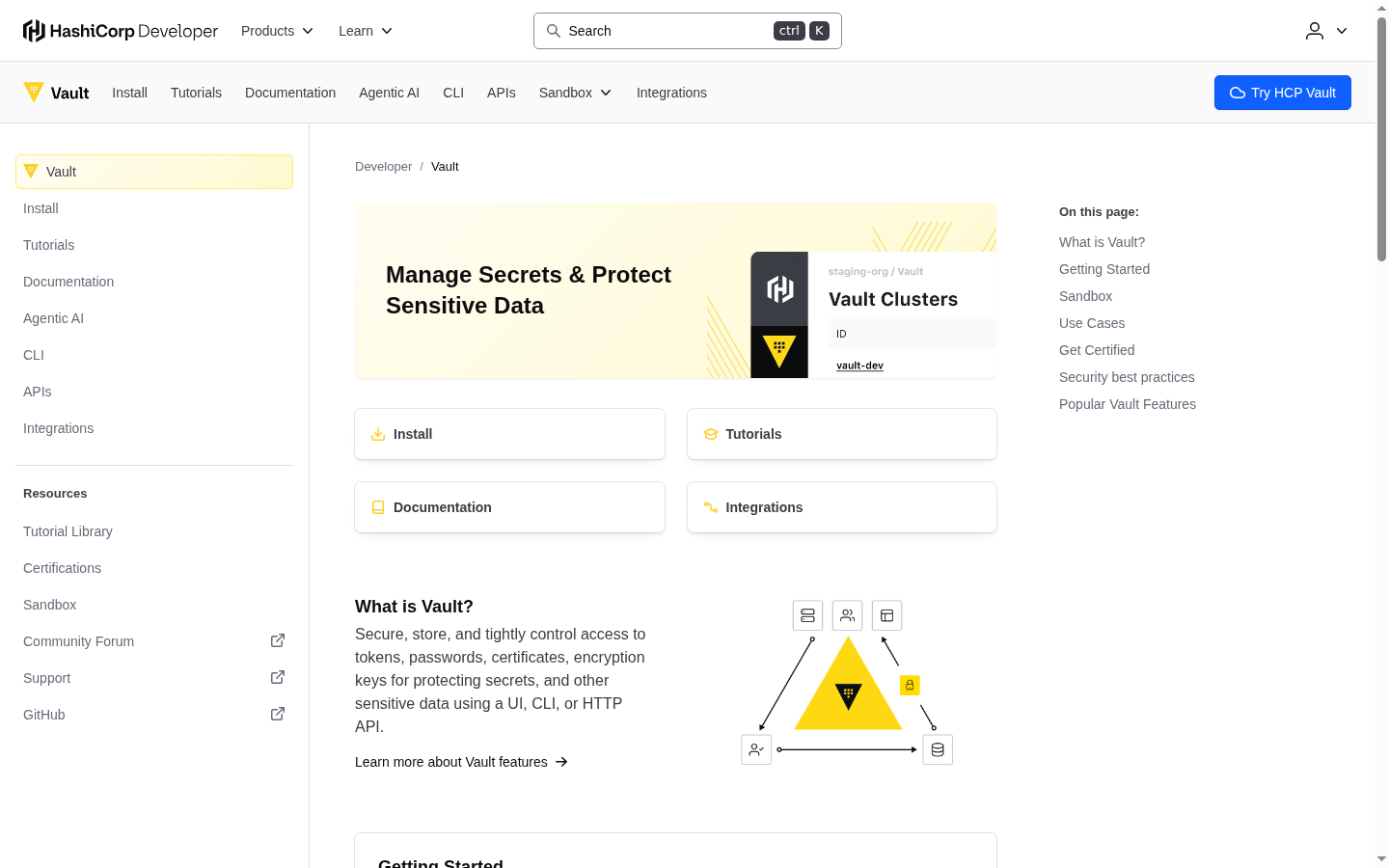
Task: Open the Sandbox dropdown in Vault navigation
Action: 576,93
